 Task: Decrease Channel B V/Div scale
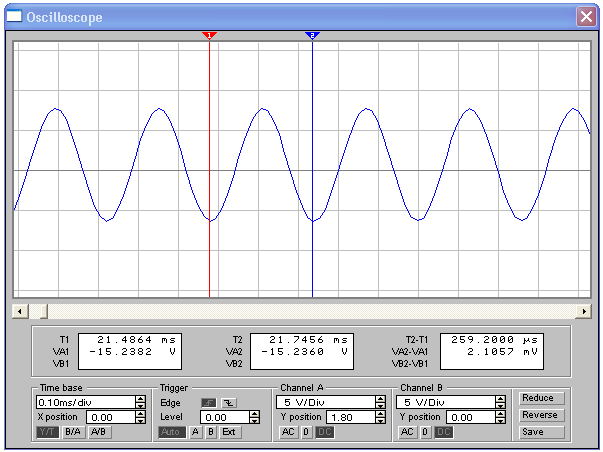pyautogui.click(x=500, y=405)
